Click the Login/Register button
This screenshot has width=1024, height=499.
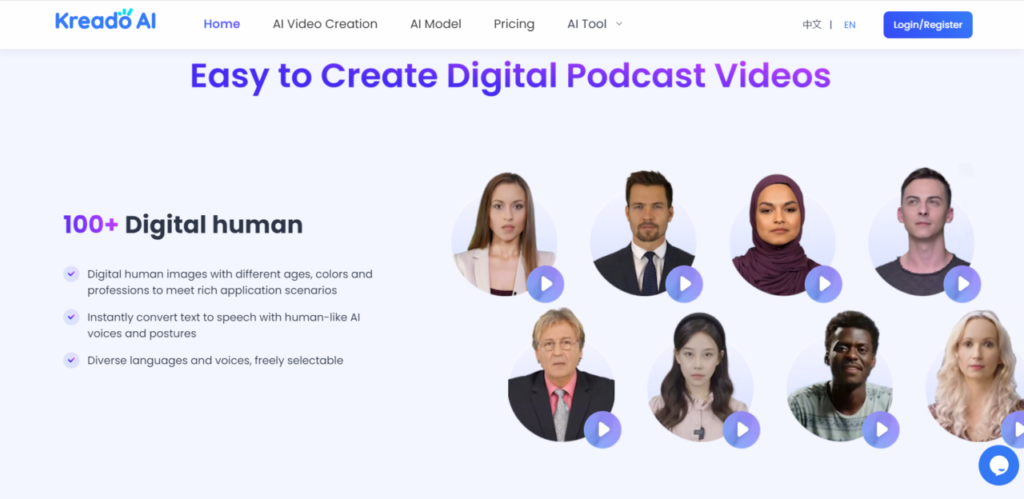coord(927,25)
